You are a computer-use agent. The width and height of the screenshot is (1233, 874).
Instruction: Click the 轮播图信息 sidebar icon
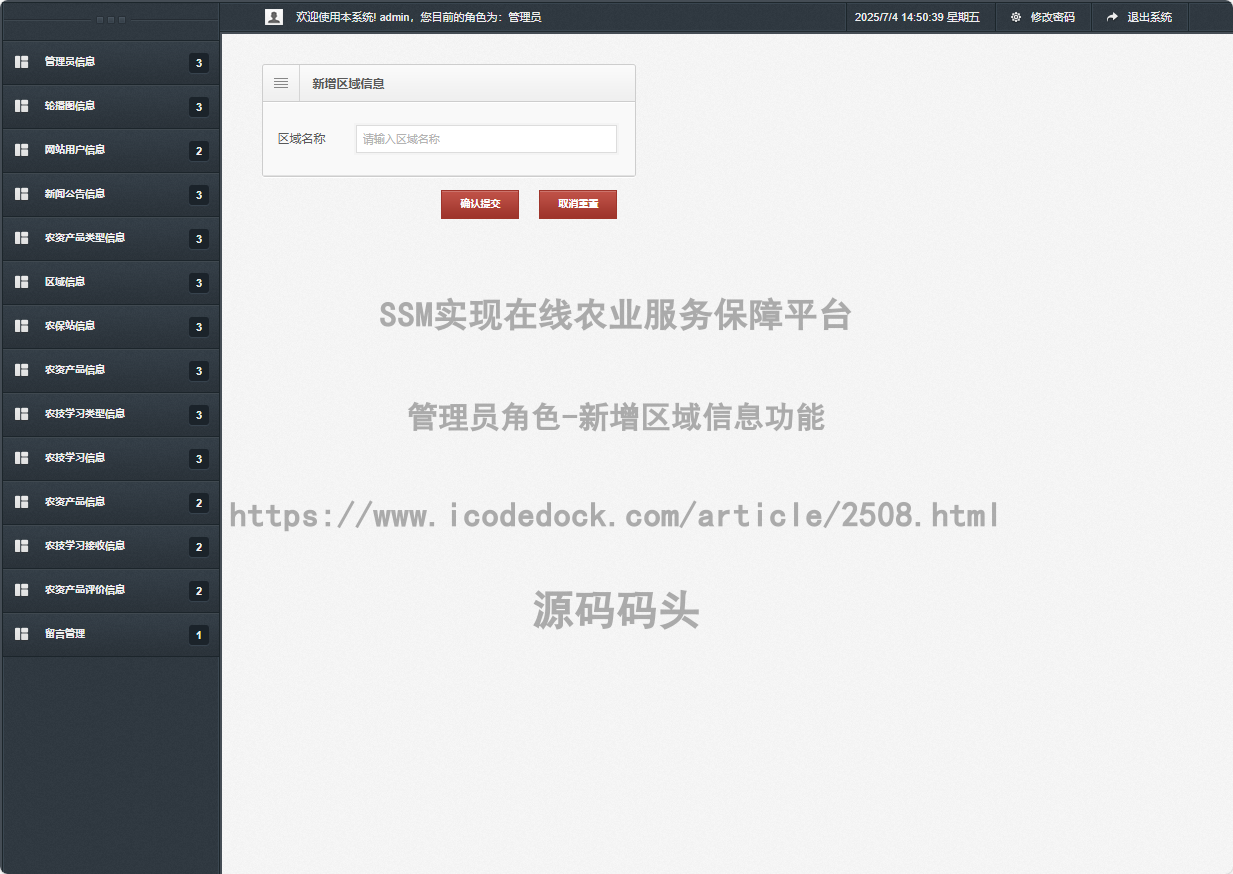[x=21, y=106]
